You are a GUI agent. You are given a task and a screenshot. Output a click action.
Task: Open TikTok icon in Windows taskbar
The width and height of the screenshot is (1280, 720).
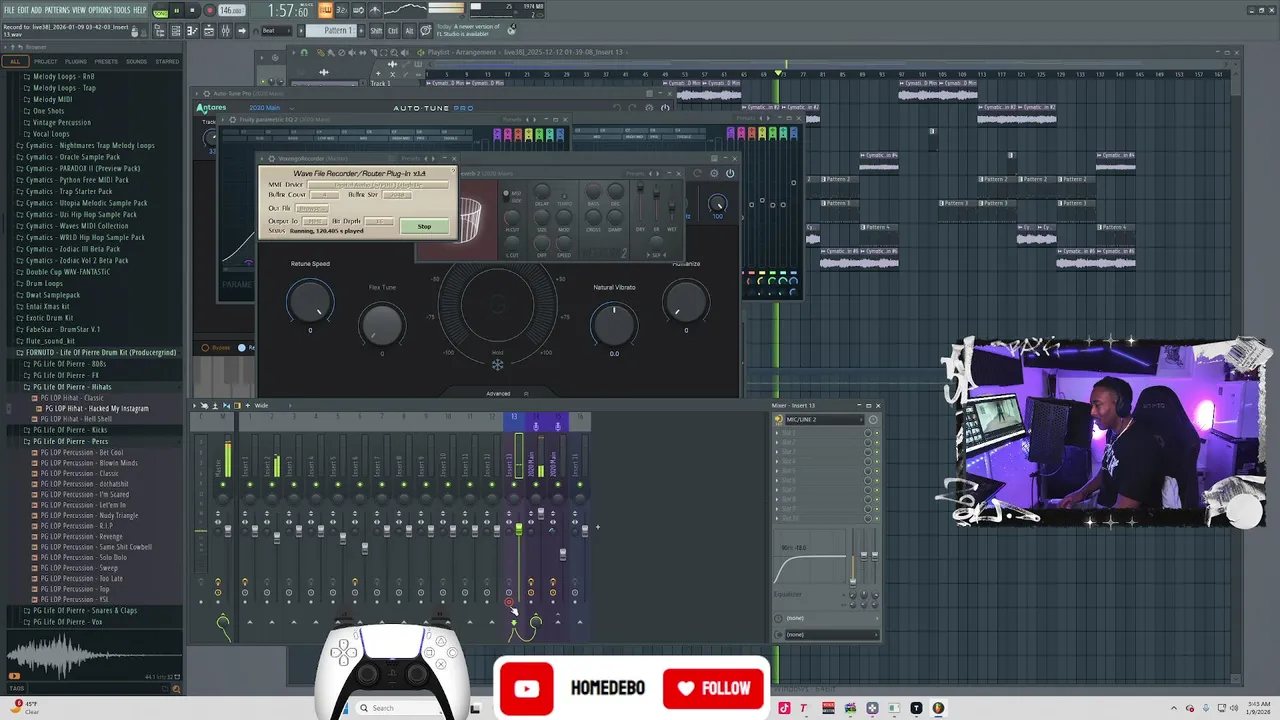pos(785,708)
